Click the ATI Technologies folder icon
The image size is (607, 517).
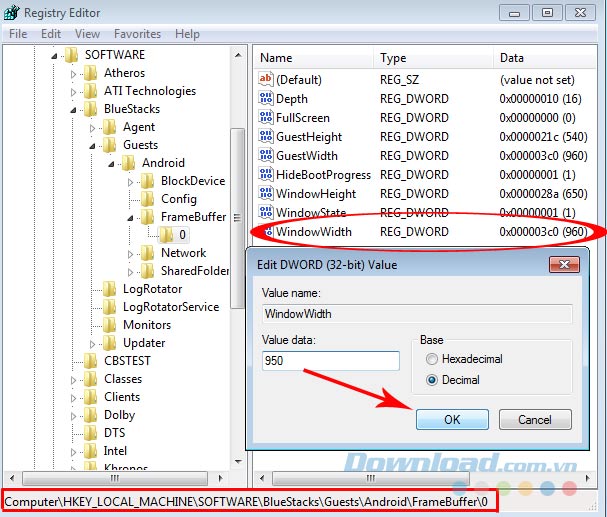pos(91,91)
